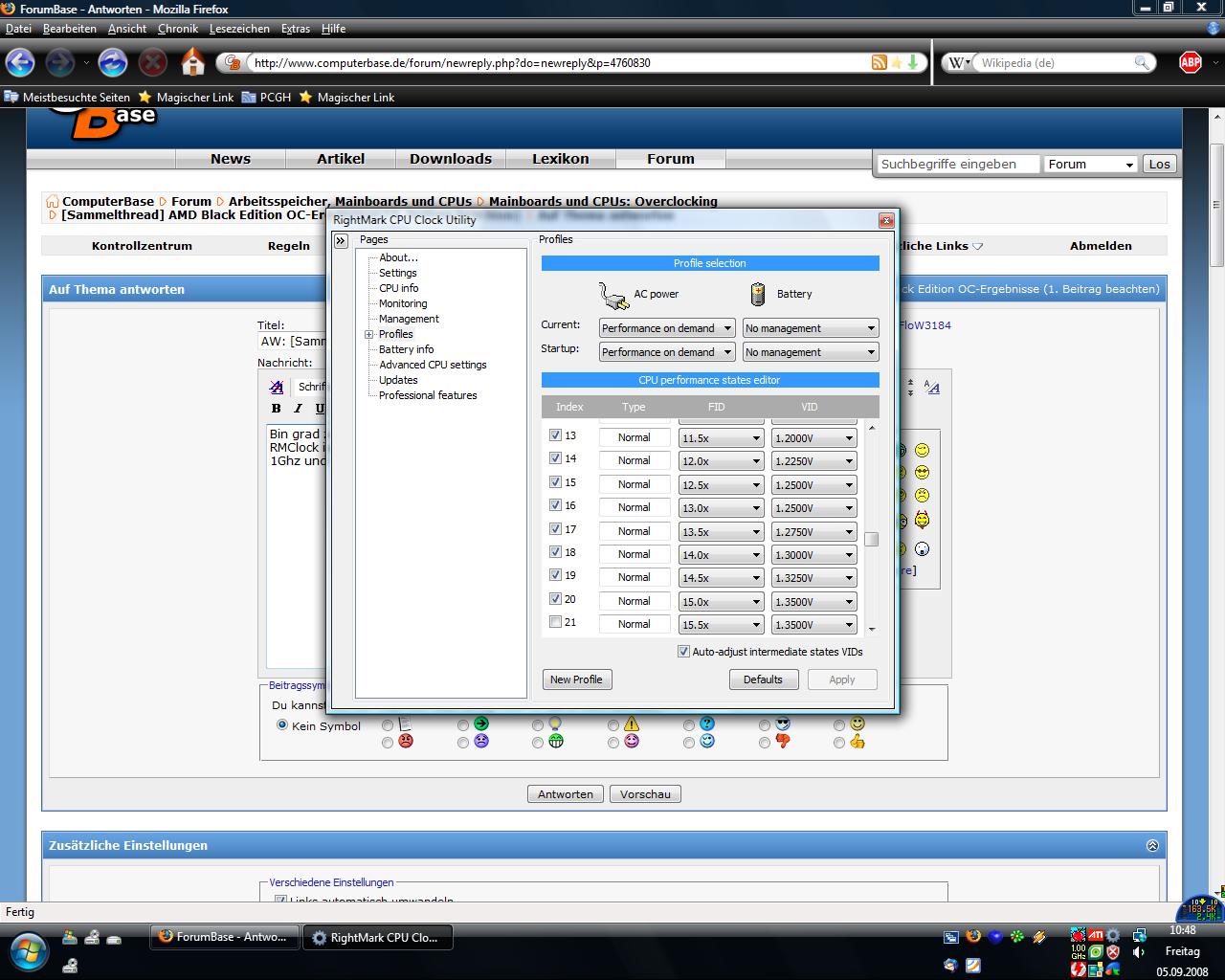This screenshot has width=1225, height=980.
Task: Open AC power plug icon
Action: 612,294
